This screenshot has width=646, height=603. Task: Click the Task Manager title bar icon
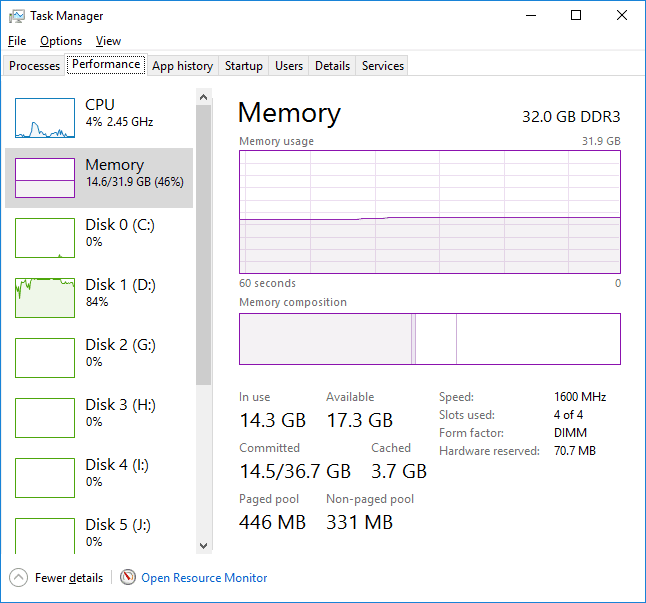tap(17, 16)
